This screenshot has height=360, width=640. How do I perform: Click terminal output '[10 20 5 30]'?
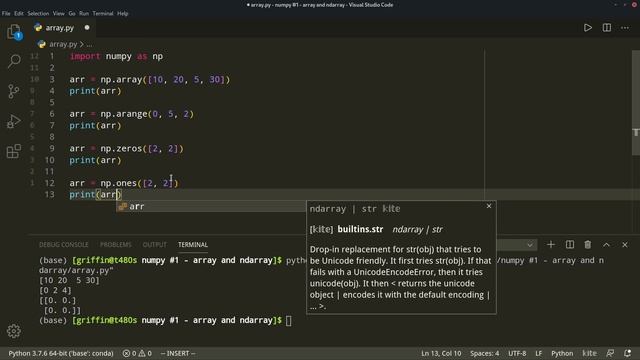(x=69, y=280)
